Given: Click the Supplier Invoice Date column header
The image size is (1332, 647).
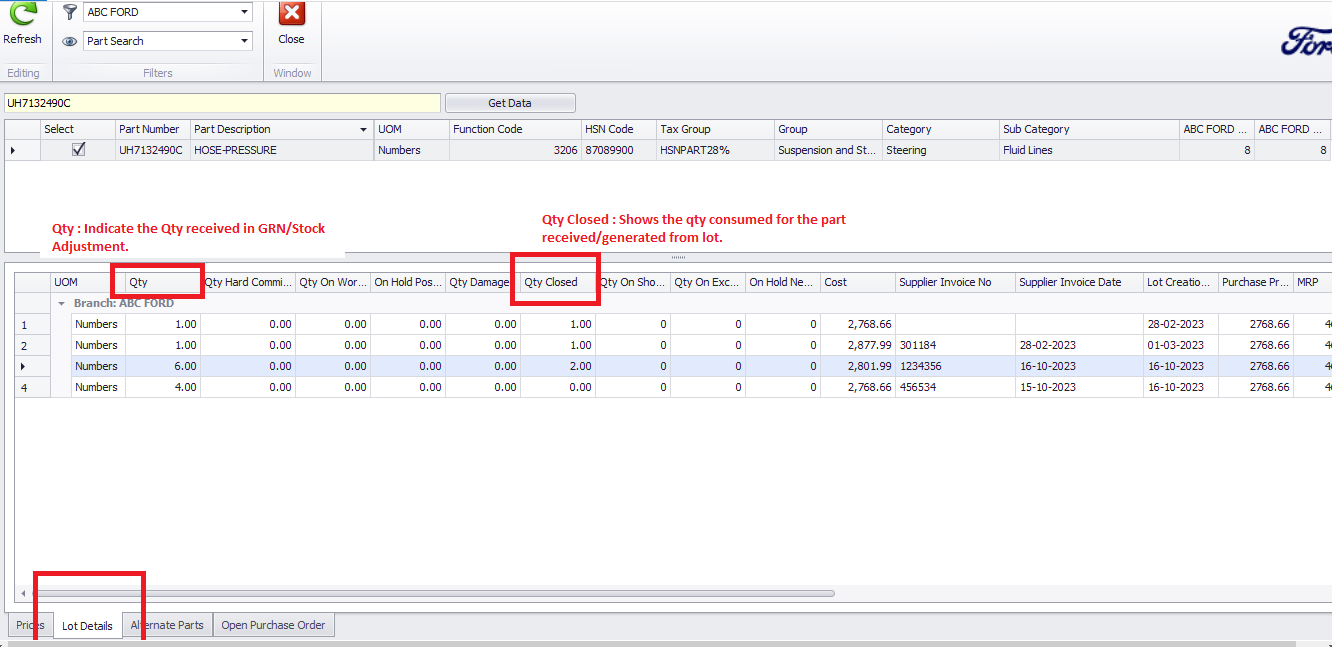Looking at the screenshot, I should (x=1079, y=282).
